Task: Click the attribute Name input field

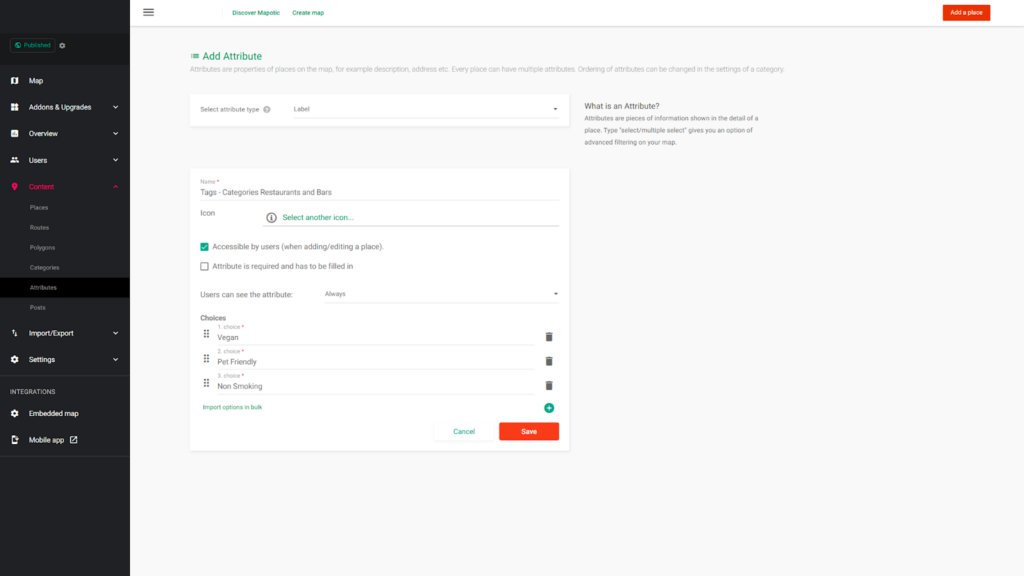Action: coord(379,193)
